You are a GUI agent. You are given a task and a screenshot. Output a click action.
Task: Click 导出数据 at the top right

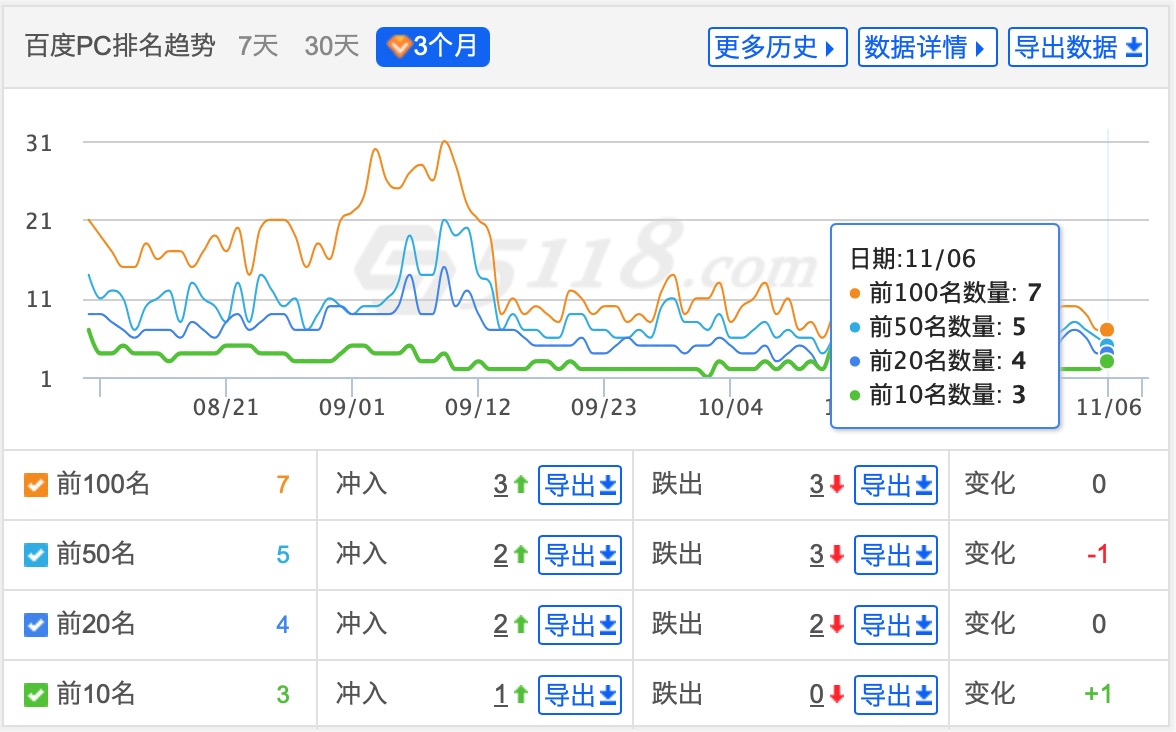click(1077, 47)
